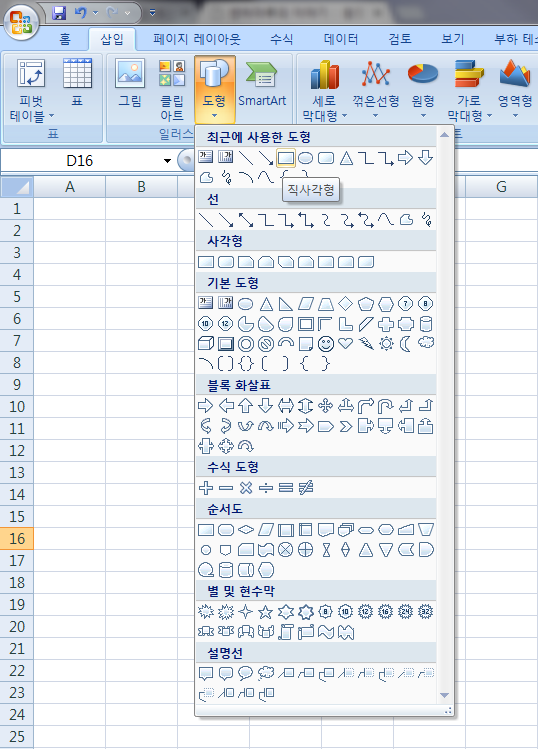Image resolution: width=538 pixels, height=749 pixels.
Task: Click the Office button logo
Action: (x=22, y=22)
